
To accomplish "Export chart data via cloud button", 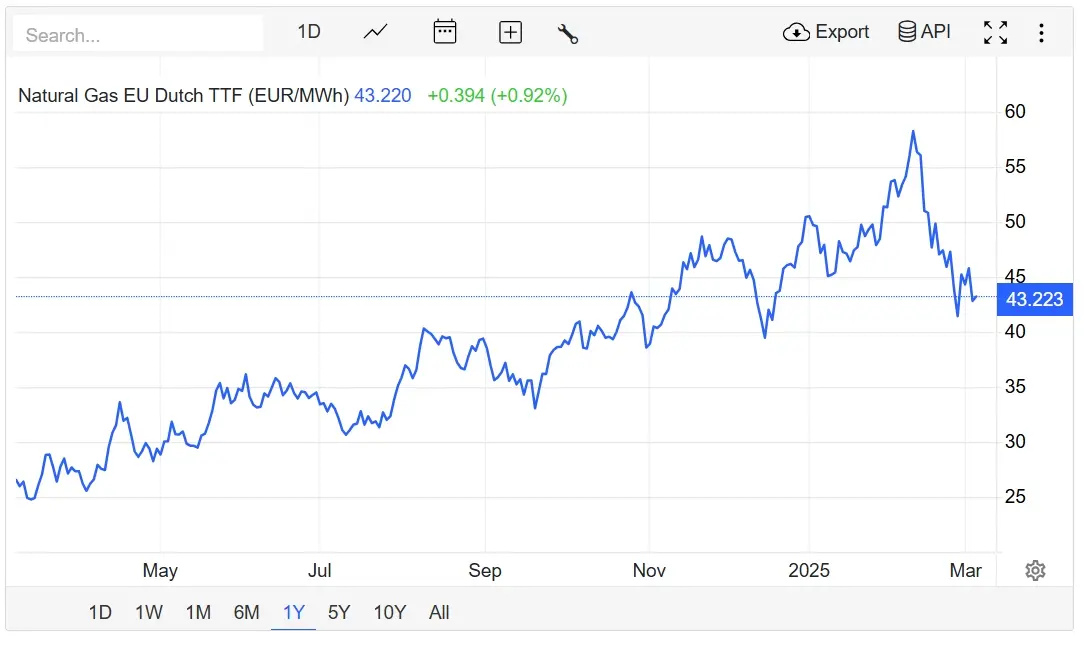I will [826, 32].
